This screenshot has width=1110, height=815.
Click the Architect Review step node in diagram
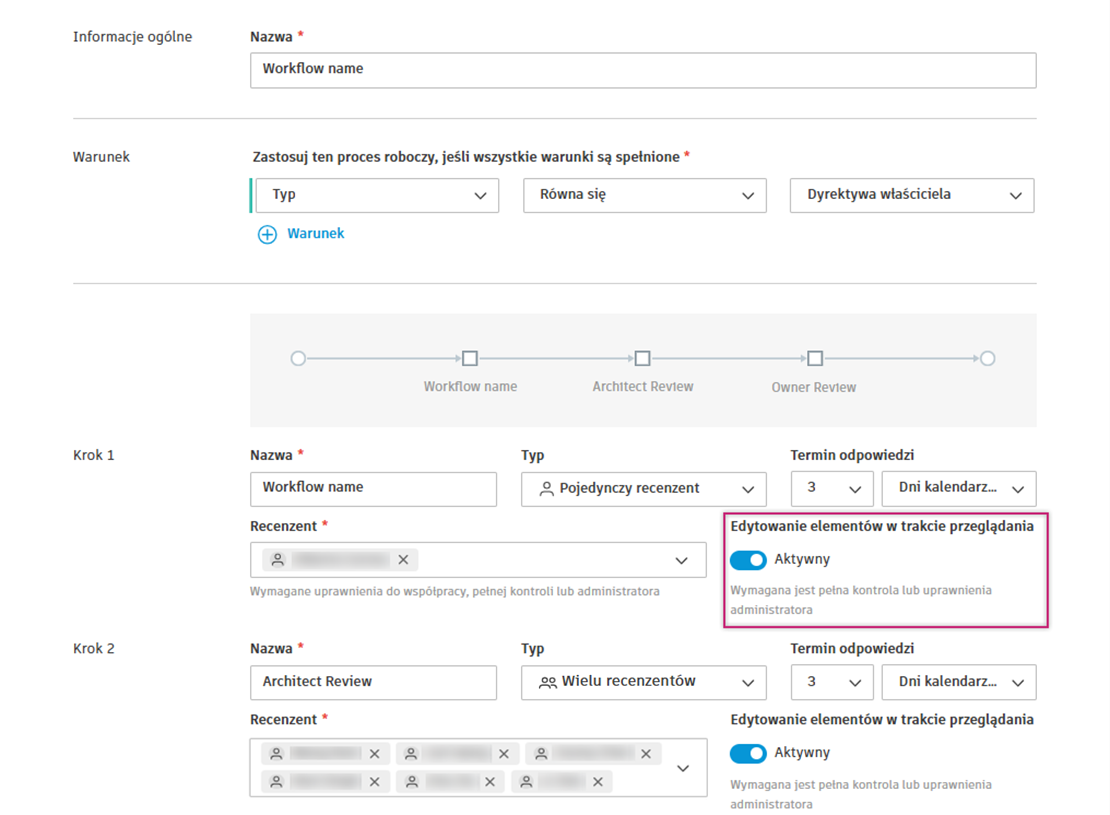point(643,359)
